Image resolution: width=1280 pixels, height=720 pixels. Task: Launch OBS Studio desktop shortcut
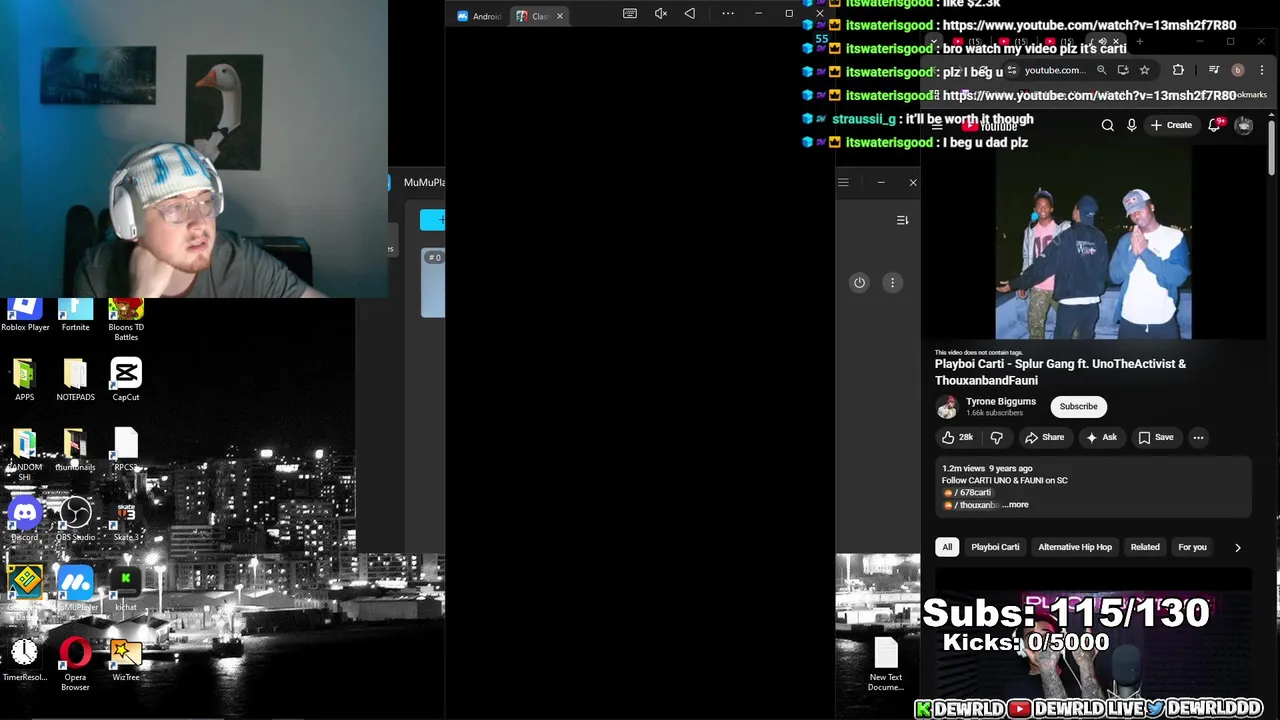click(75, 520)
